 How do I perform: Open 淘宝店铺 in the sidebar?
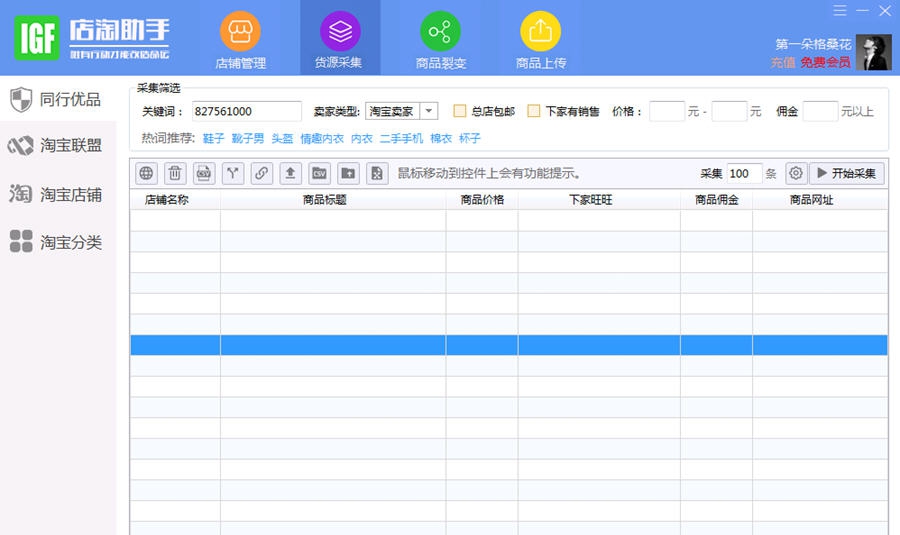click(57, 194)
